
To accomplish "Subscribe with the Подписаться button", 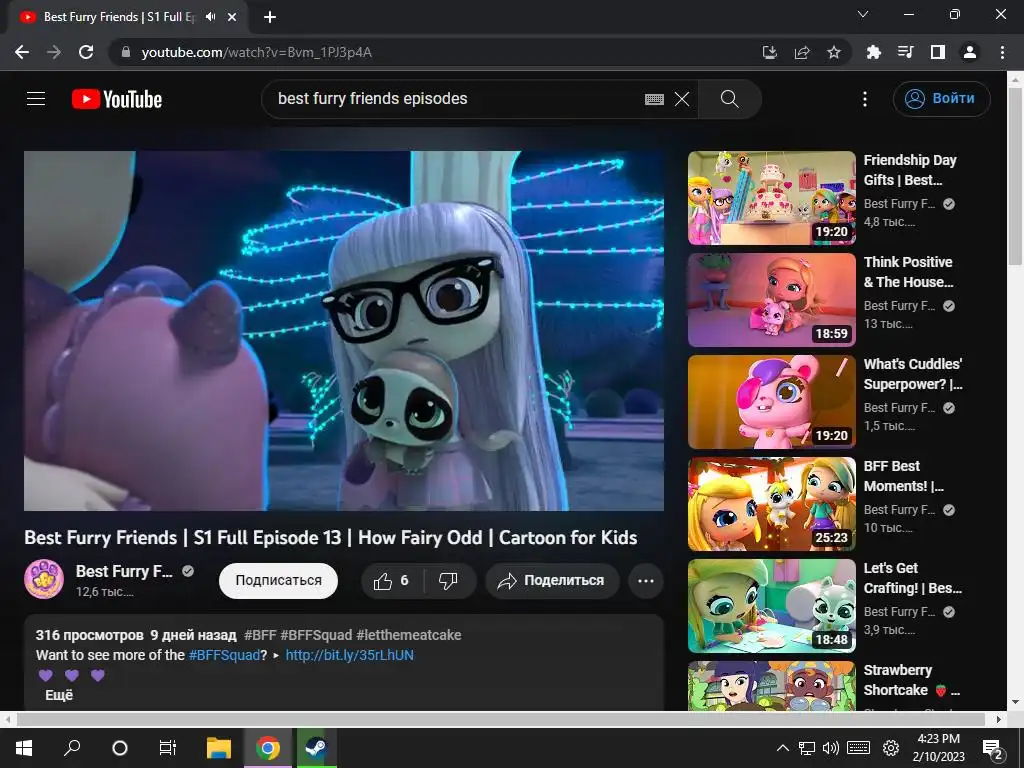I will pyautogui.click(x=278, y=581).
